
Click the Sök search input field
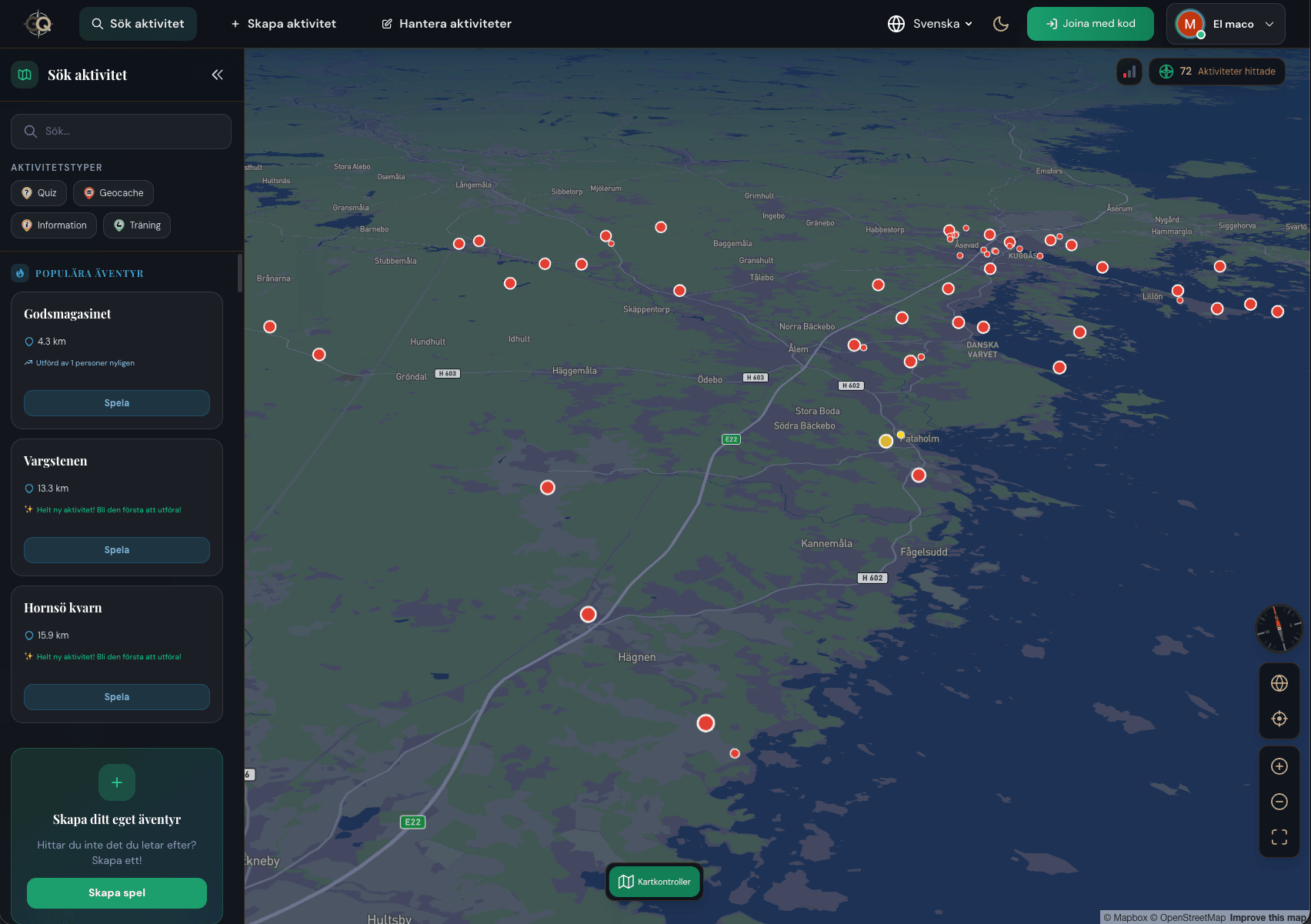click(x=121, y=131)
